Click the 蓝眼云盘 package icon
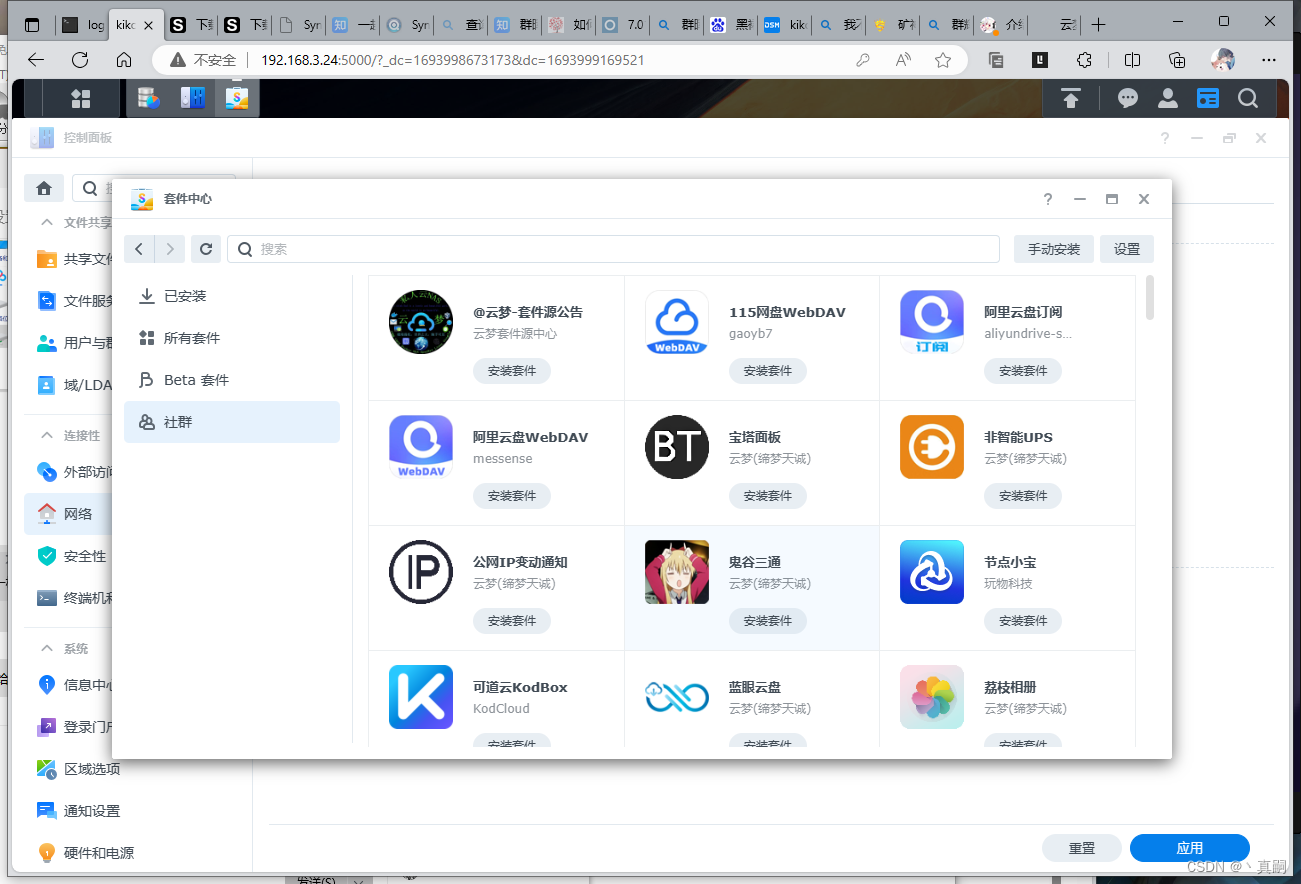The height and width of the screenshot is (884, 1301). pos(677,697)
